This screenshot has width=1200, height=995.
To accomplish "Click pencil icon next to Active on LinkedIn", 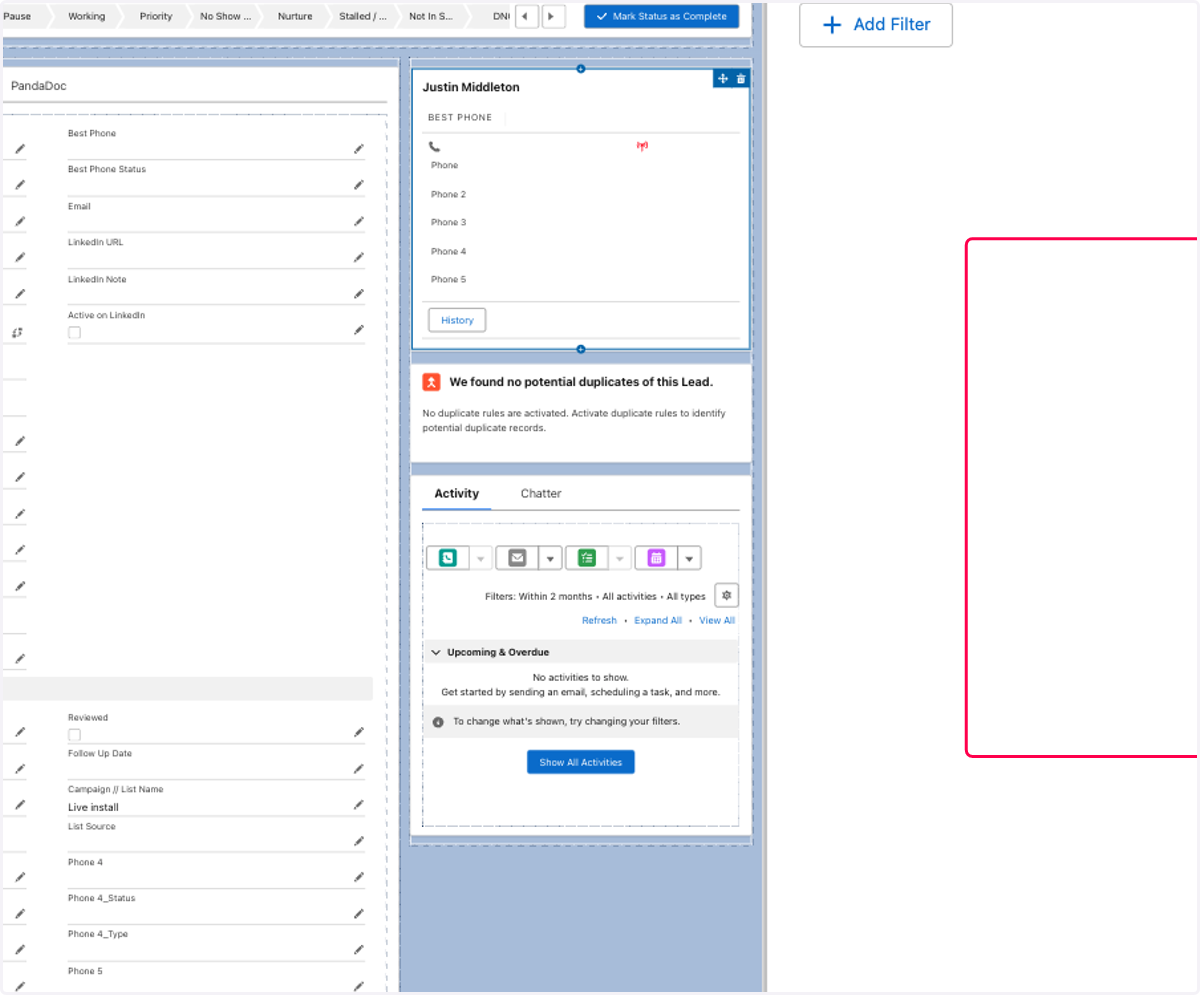I will click(x=358, y=330).
